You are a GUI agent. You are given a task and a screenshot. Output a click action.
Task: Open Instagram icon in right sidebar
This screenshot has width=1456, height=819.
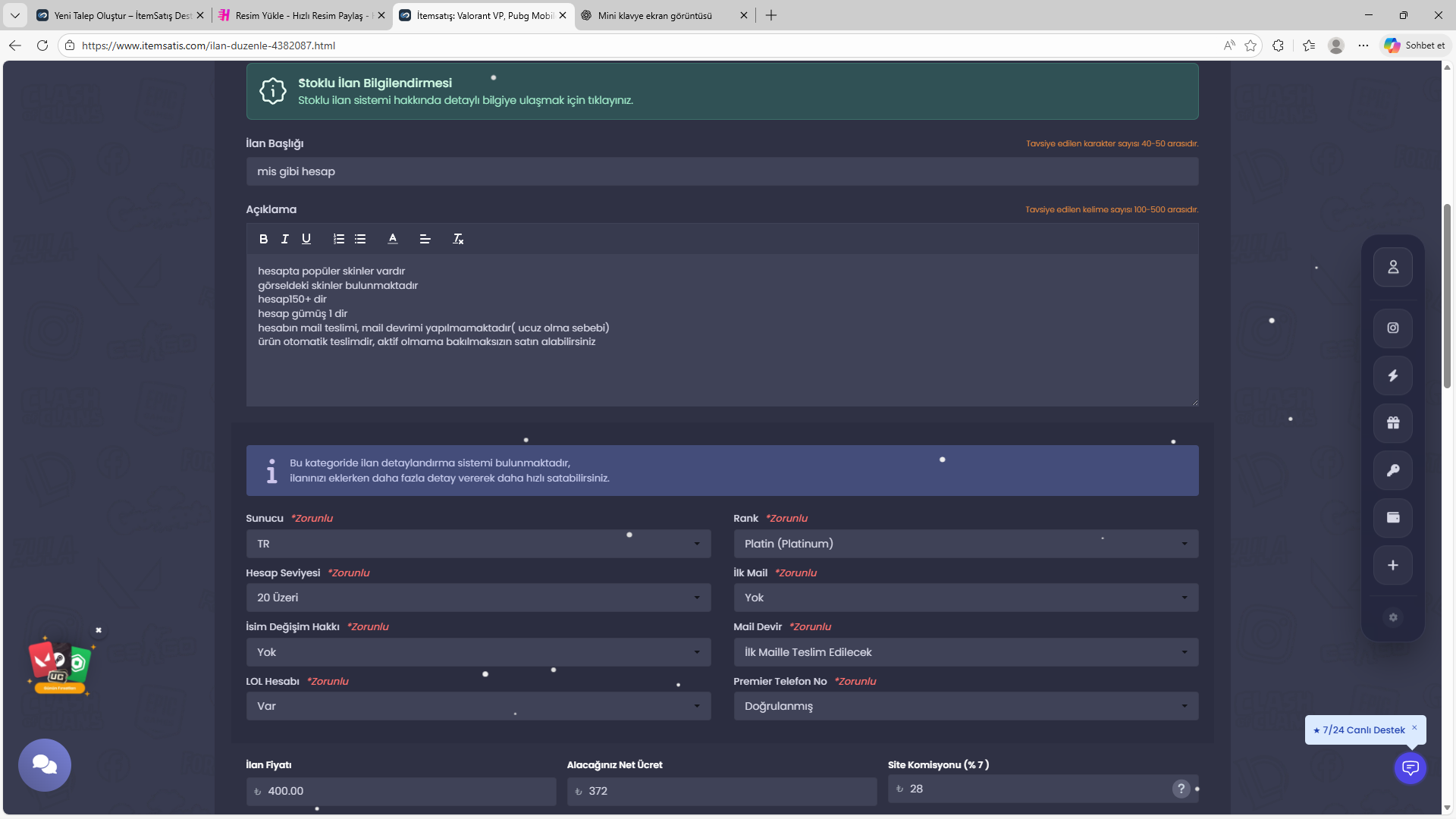(1393, 328)
